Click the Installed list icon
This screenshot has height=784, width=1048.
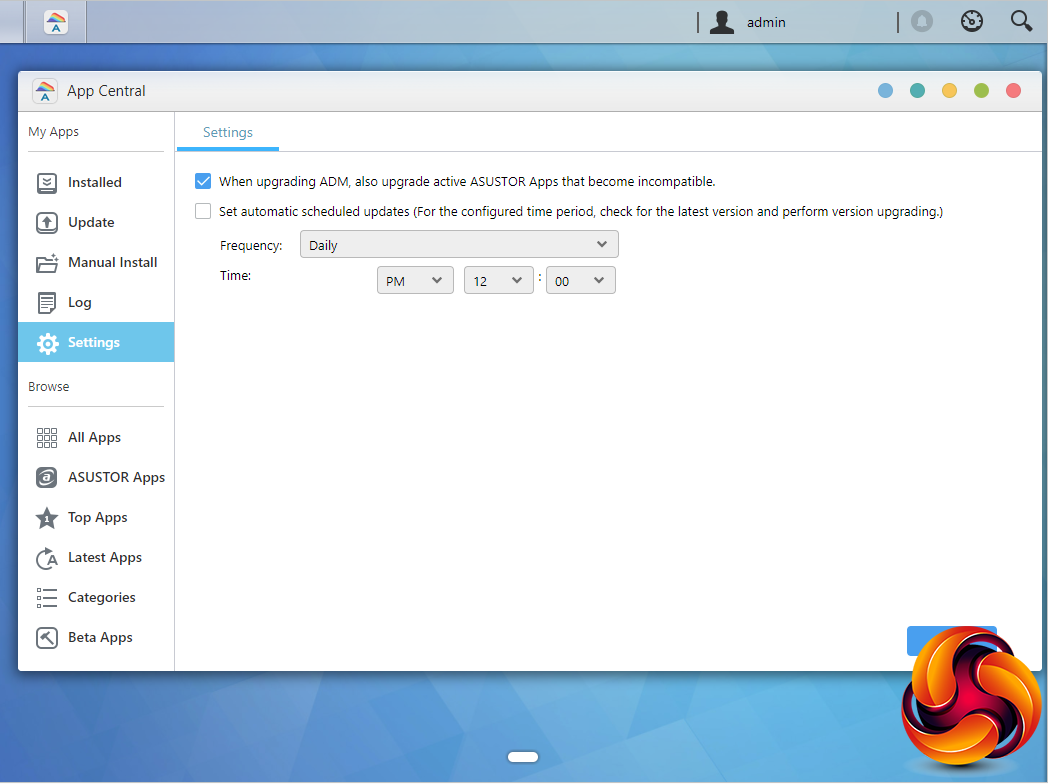click(x=47, y=182)
